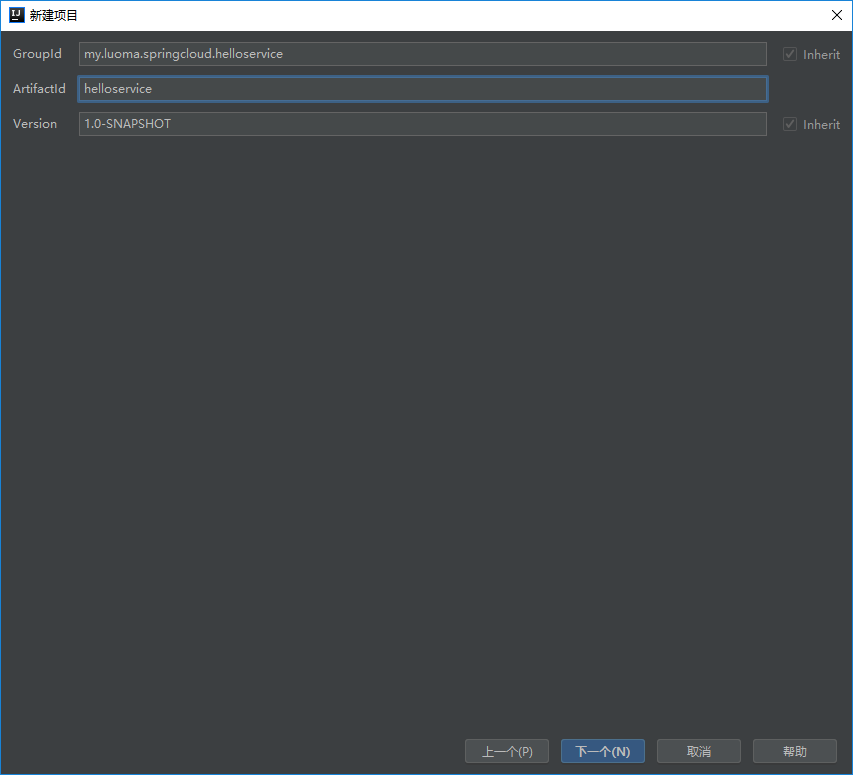This screenshot has width=853, height=775.
Task: Proceed with the 下一个(N) button
Action: coord(603,751)
